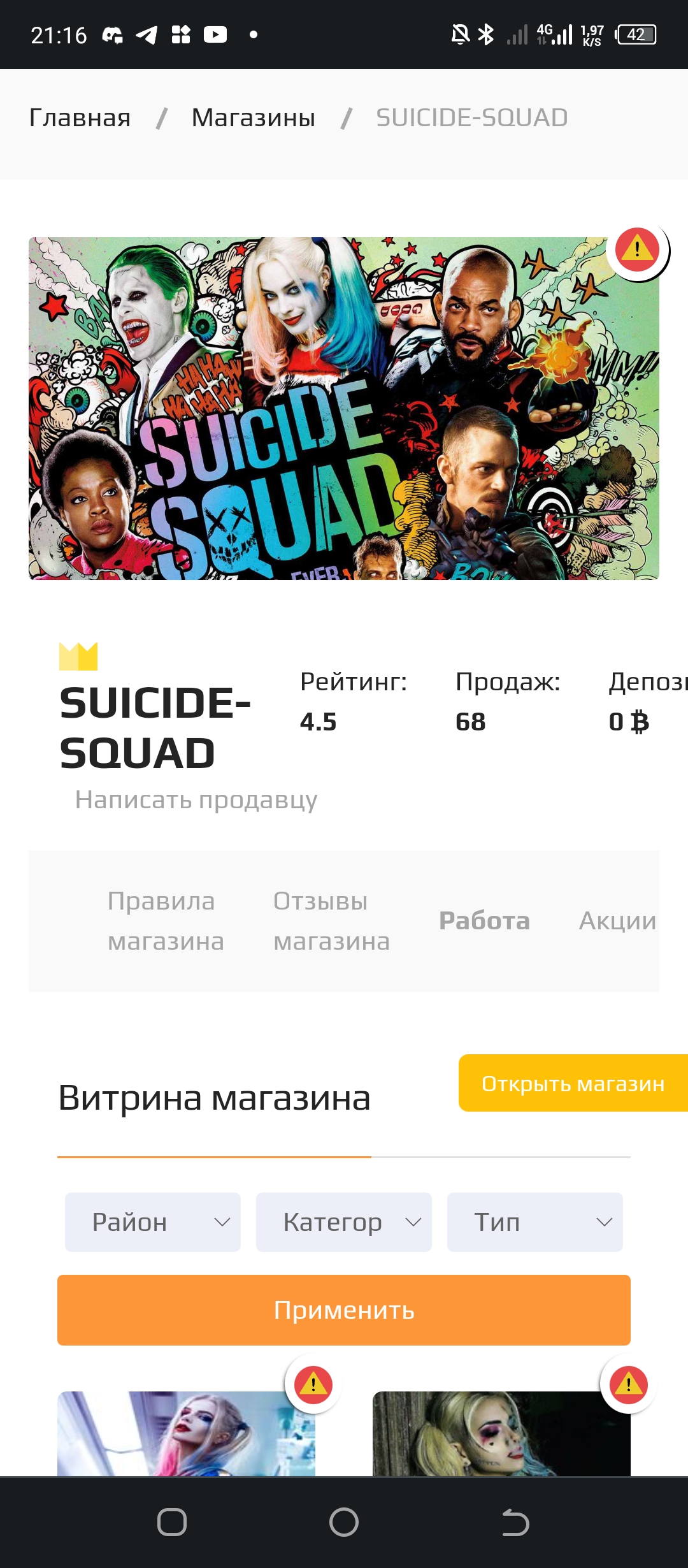Expand the Тип dropdown
The image size is (688, 1568).
pyautogui.click(x=535, y=1222)
